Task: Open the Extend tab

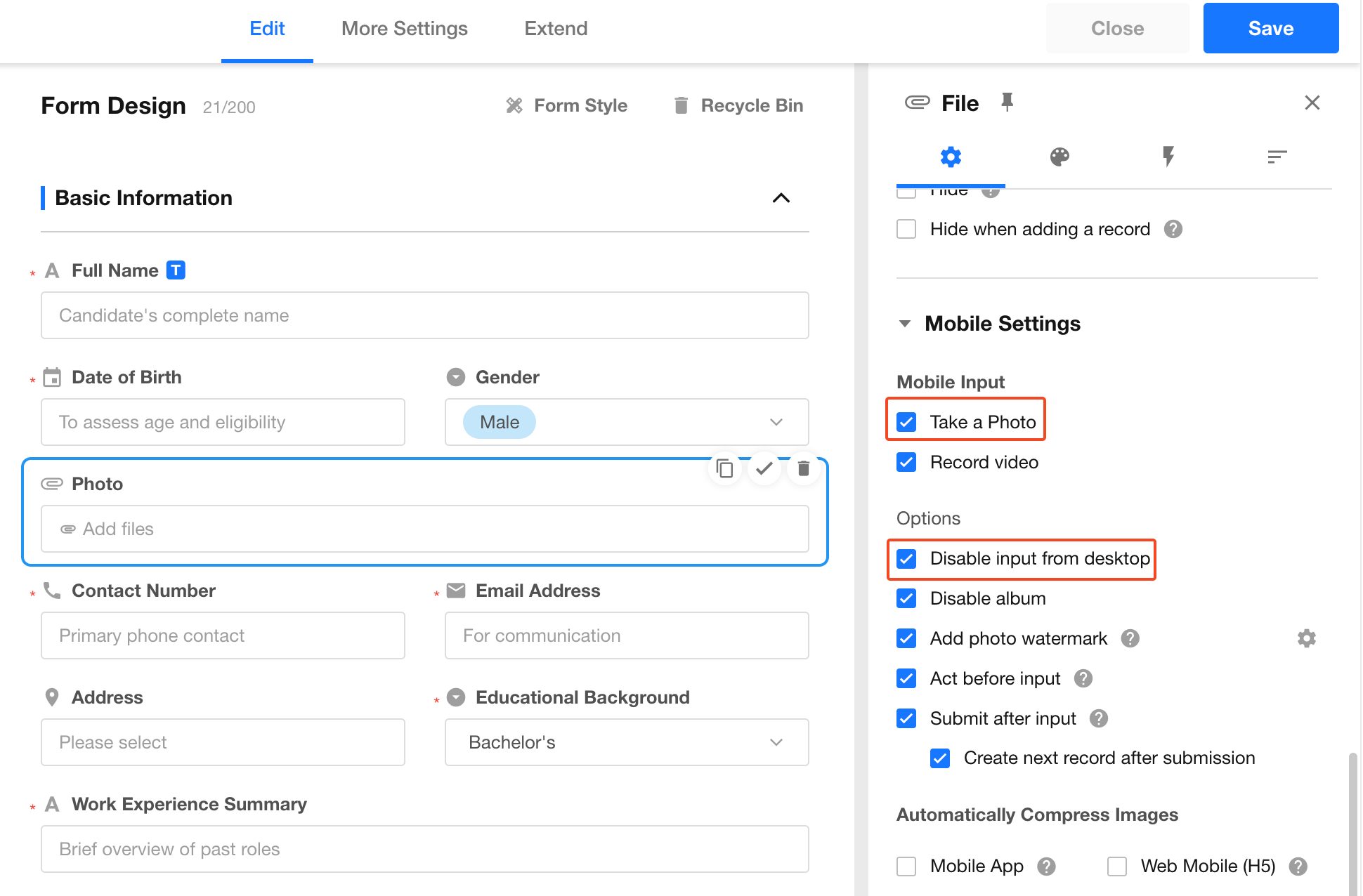Action: [x=556, y=29]
